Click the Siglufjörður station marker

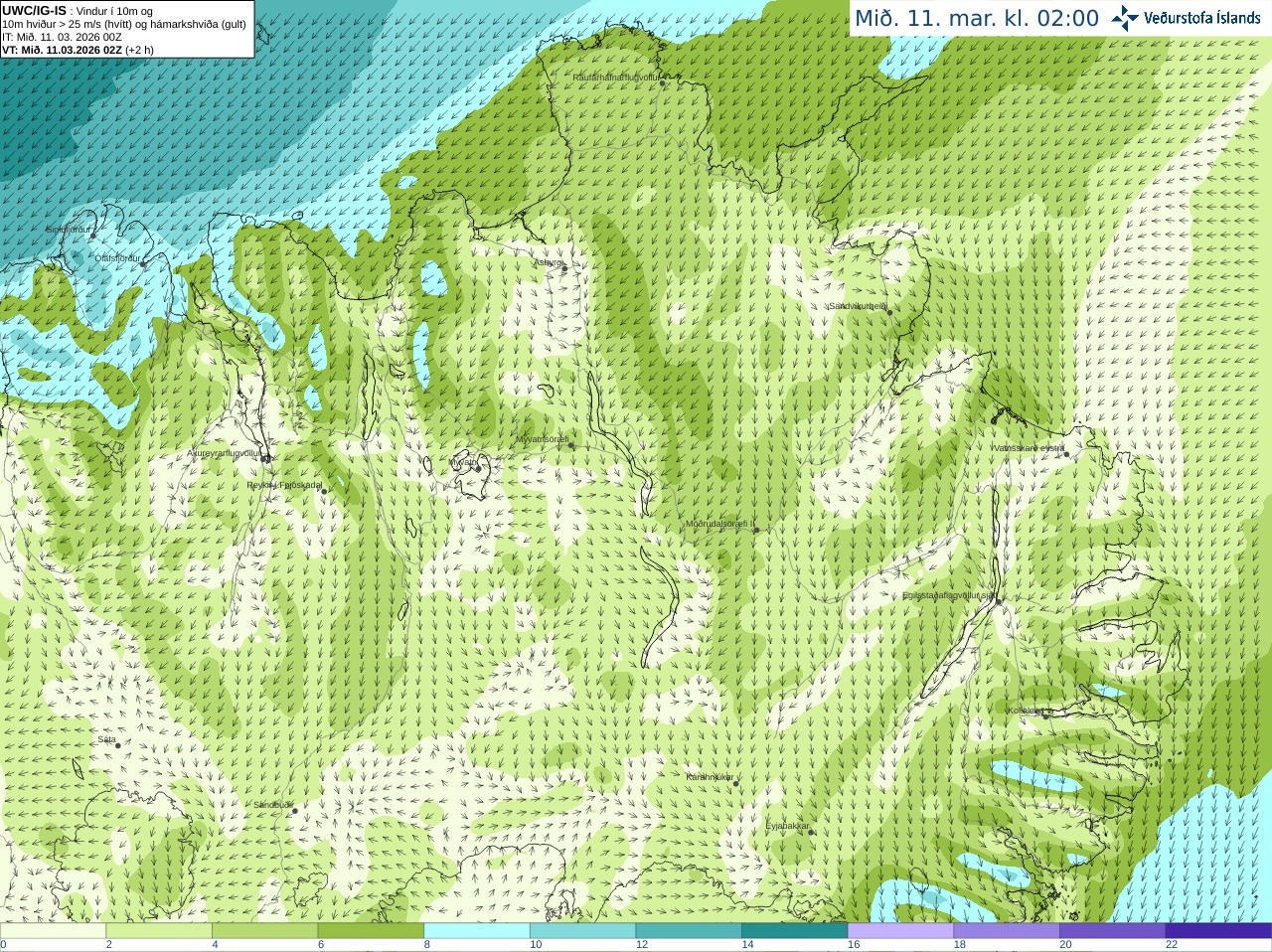[x=94, y=235]
